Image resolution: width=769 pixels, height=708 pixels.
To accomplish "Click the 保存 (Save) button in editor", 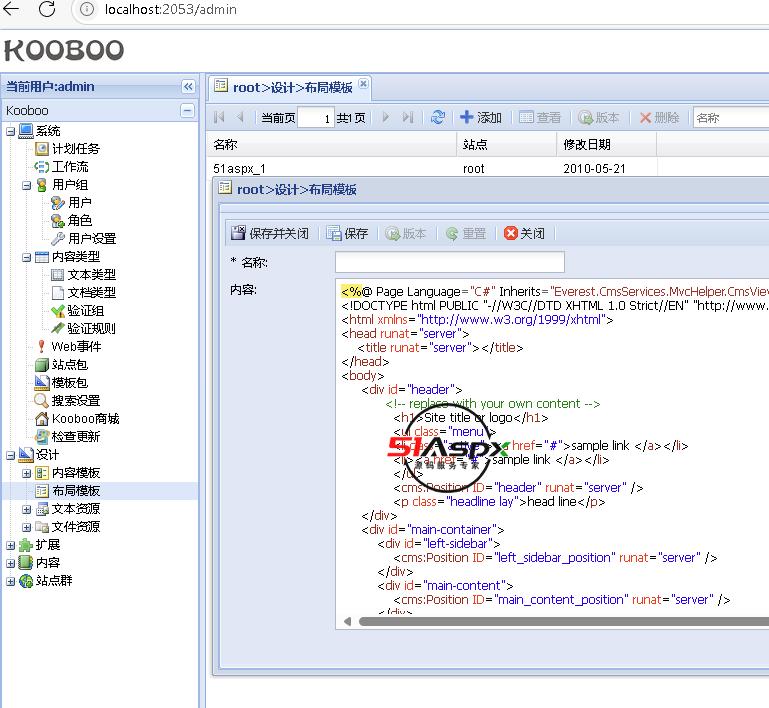I will [347, 233].
